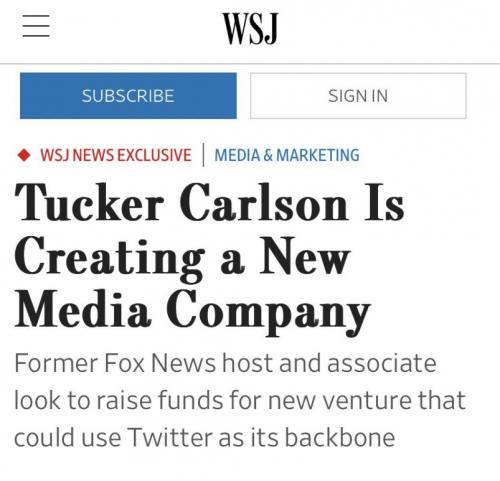The width and height of the screenshot is (500, 481).
Task: Click the headline line "Creating a New"
Action: coord(182,259)
